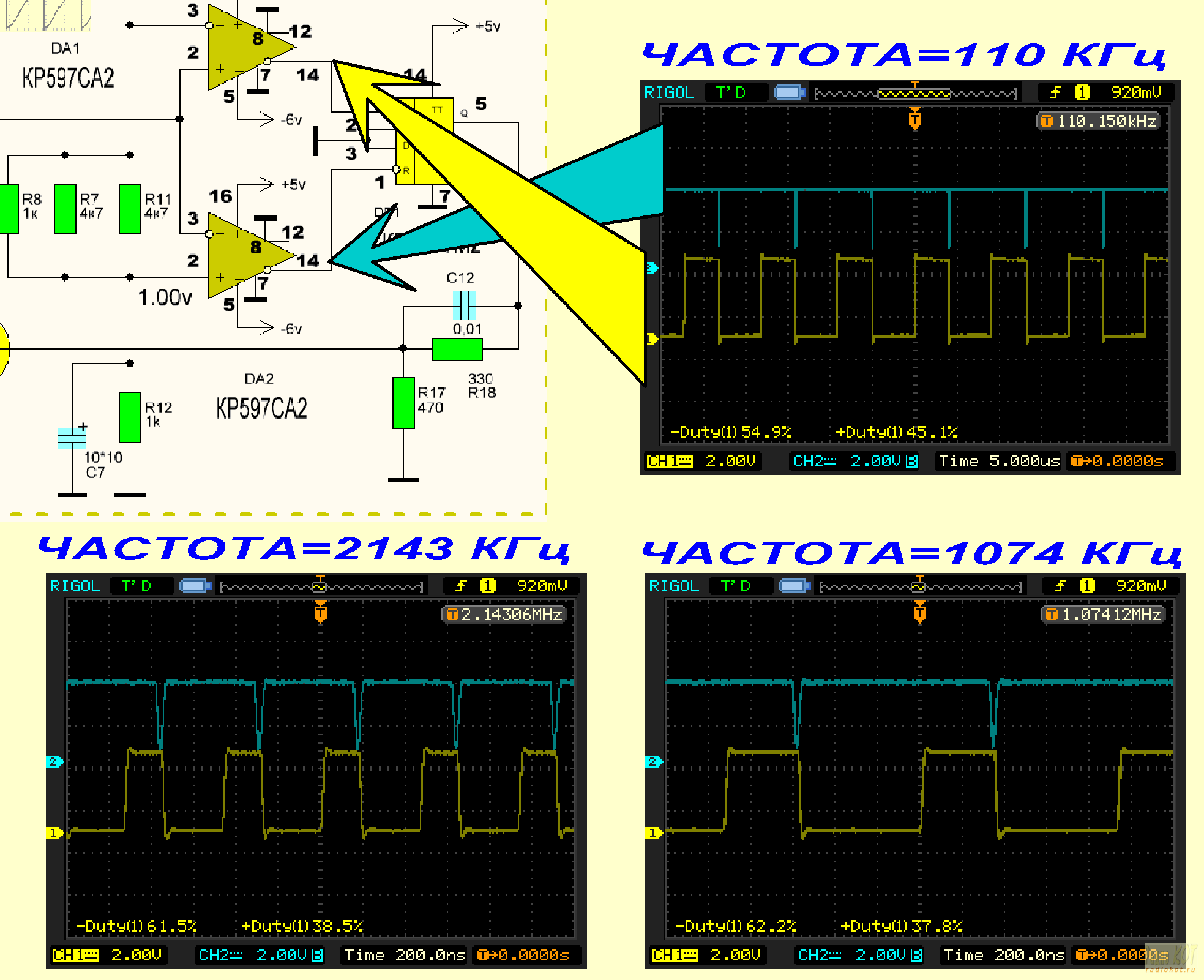Click the yellow channel 1 ground marker on the 110 kHz scope
This screenshot has width=1204, height=980.
[x=652, y=339]
